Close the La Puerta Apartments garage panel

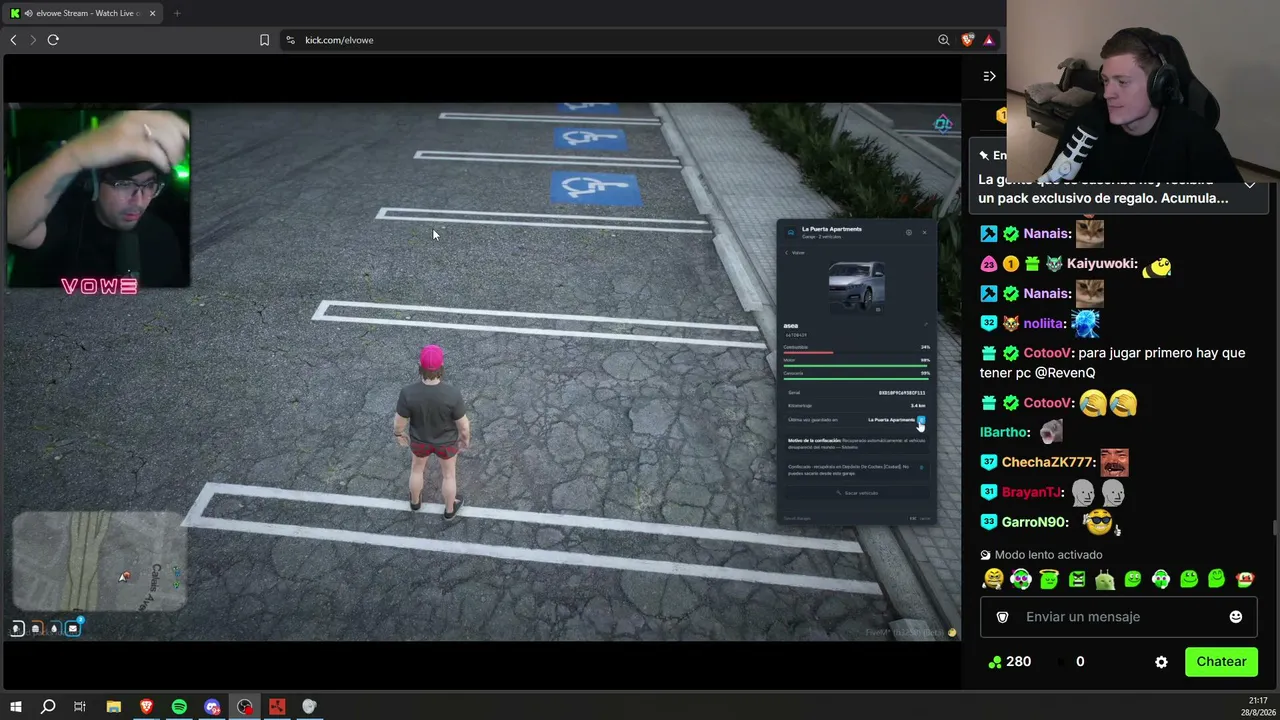point(925,233)
